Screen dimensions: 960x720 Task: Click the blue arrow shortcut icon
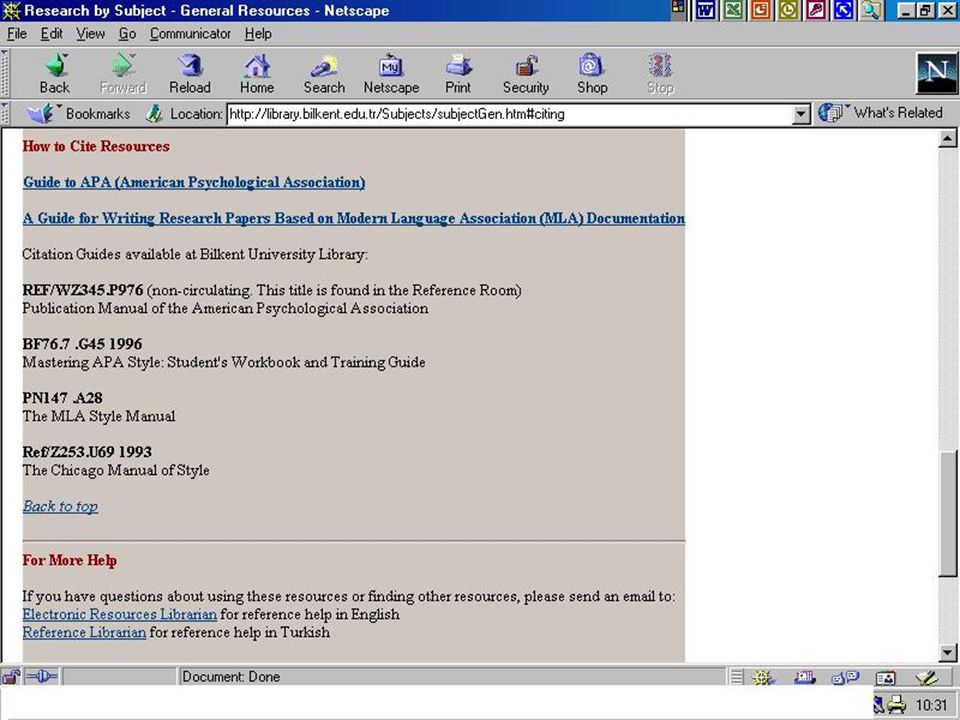pos(843,10)
